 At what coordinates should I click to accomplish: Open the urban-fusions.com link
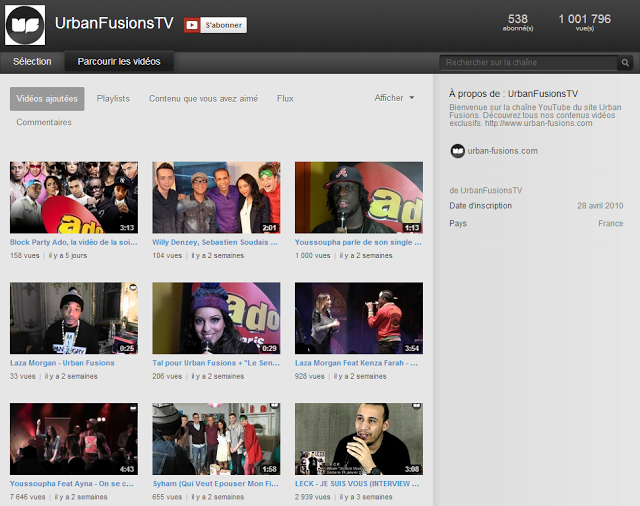coord(502,151)
